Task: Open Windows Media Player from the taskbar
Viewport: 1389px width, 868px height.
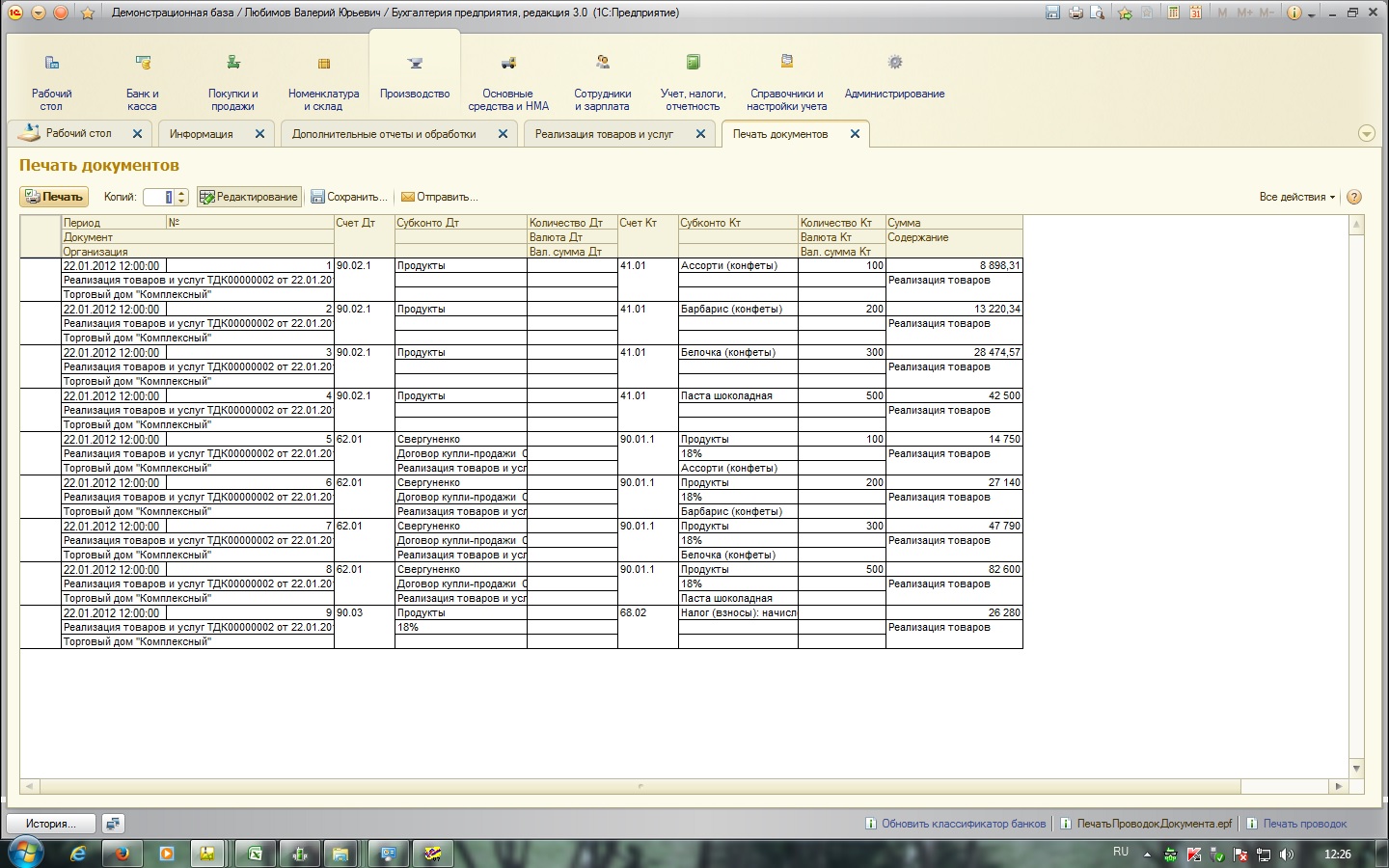Action: point(167,854)
